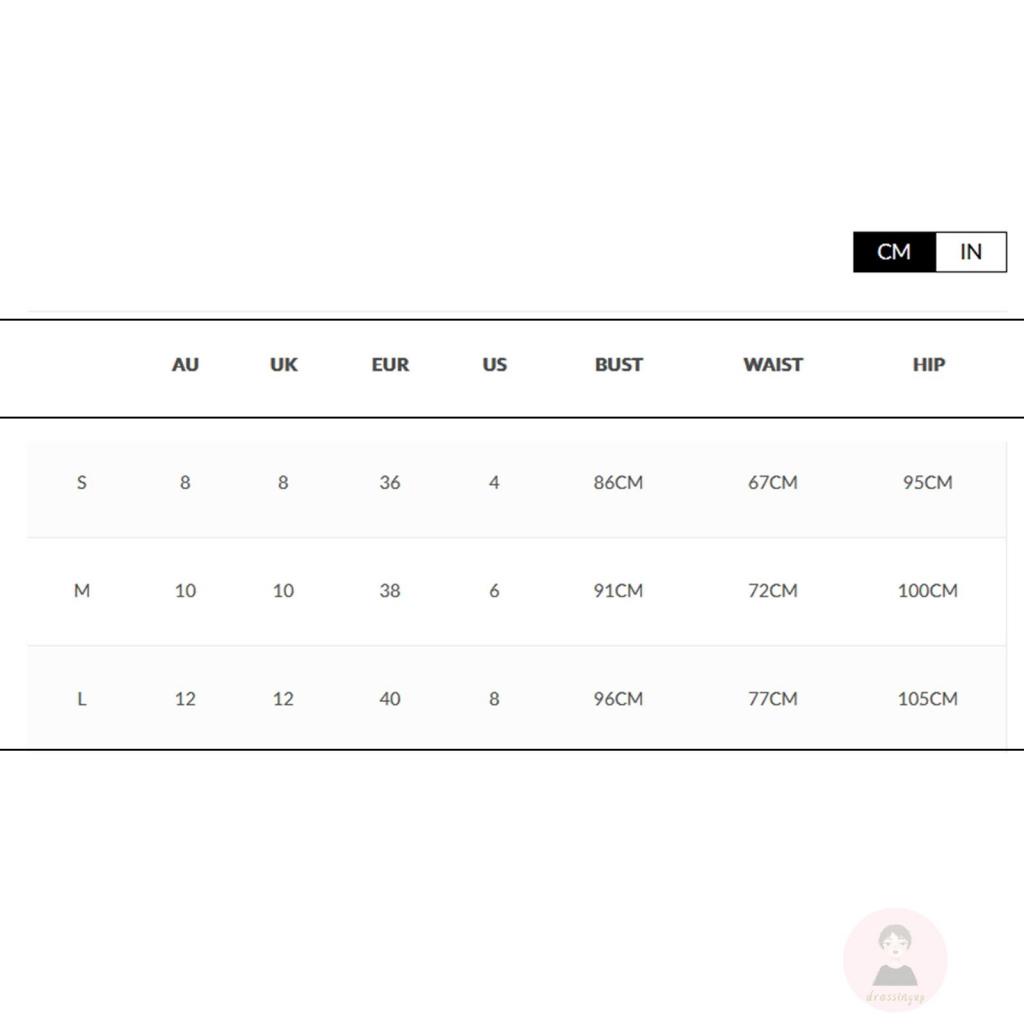Click the EUR size 38 cell
The width and height of the screenshot is (1024, 1024).
390,591
